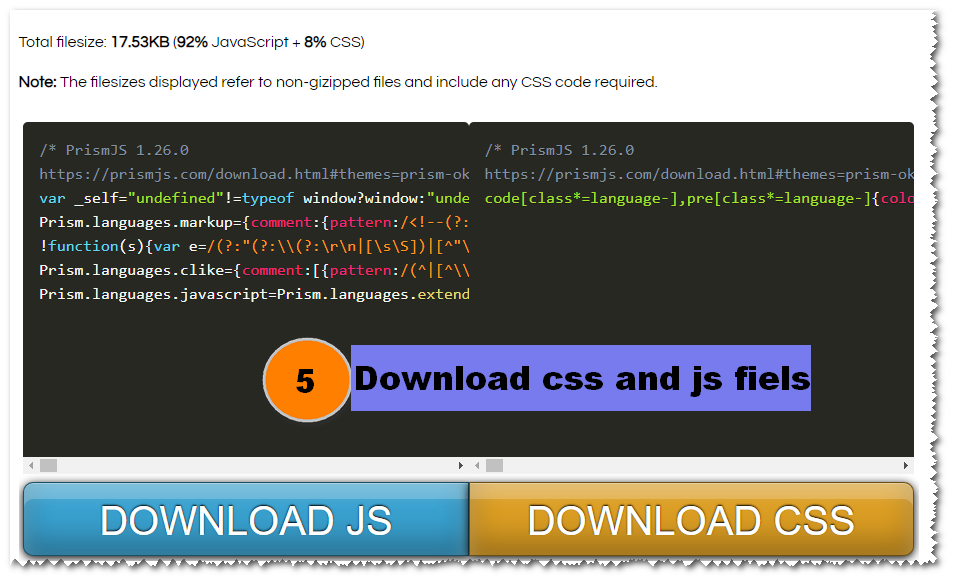The height and width of the screenshot is (583, 955).
Task: Click the Prism.languages.markup code line
Action: point(254,222)
